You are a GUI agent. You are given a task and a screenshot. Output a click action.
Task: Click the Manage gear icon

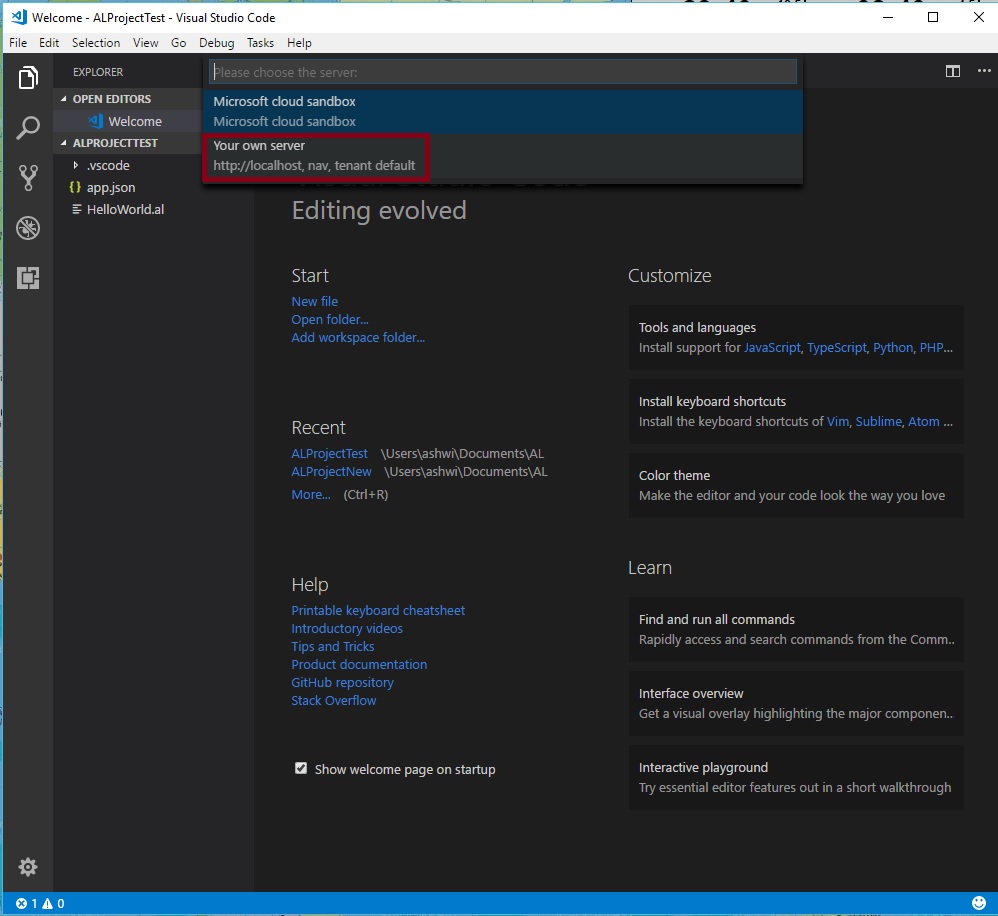(x=28, y=866)
